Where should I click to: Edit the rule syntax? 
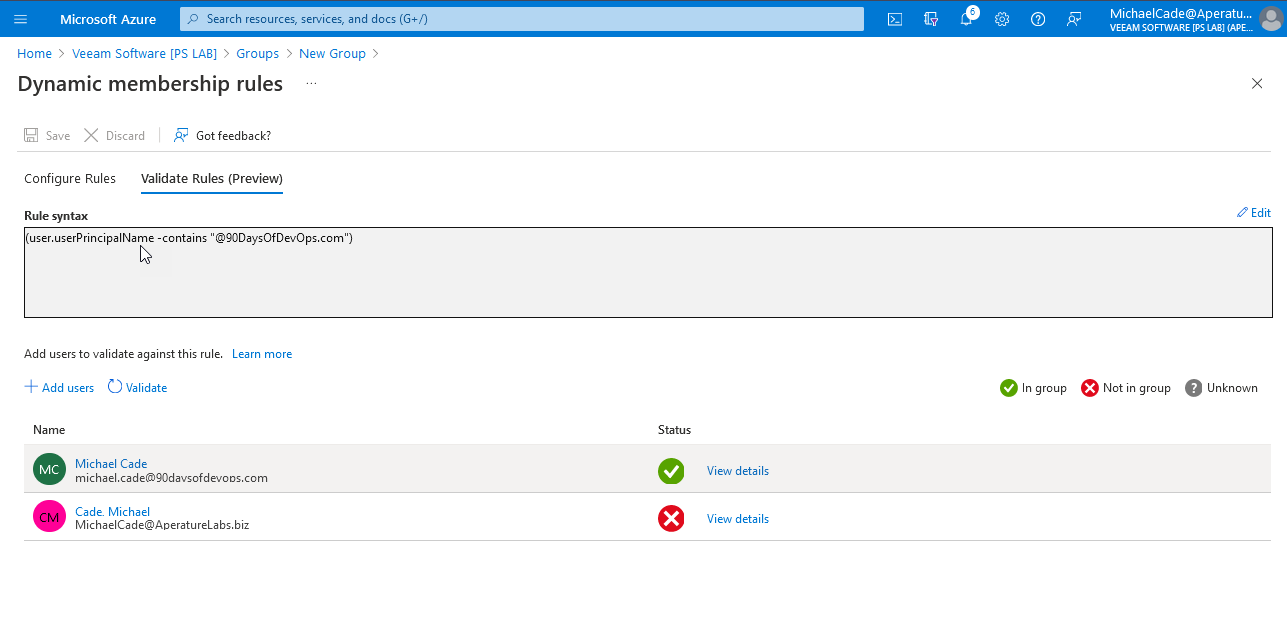click(1254, 213)
